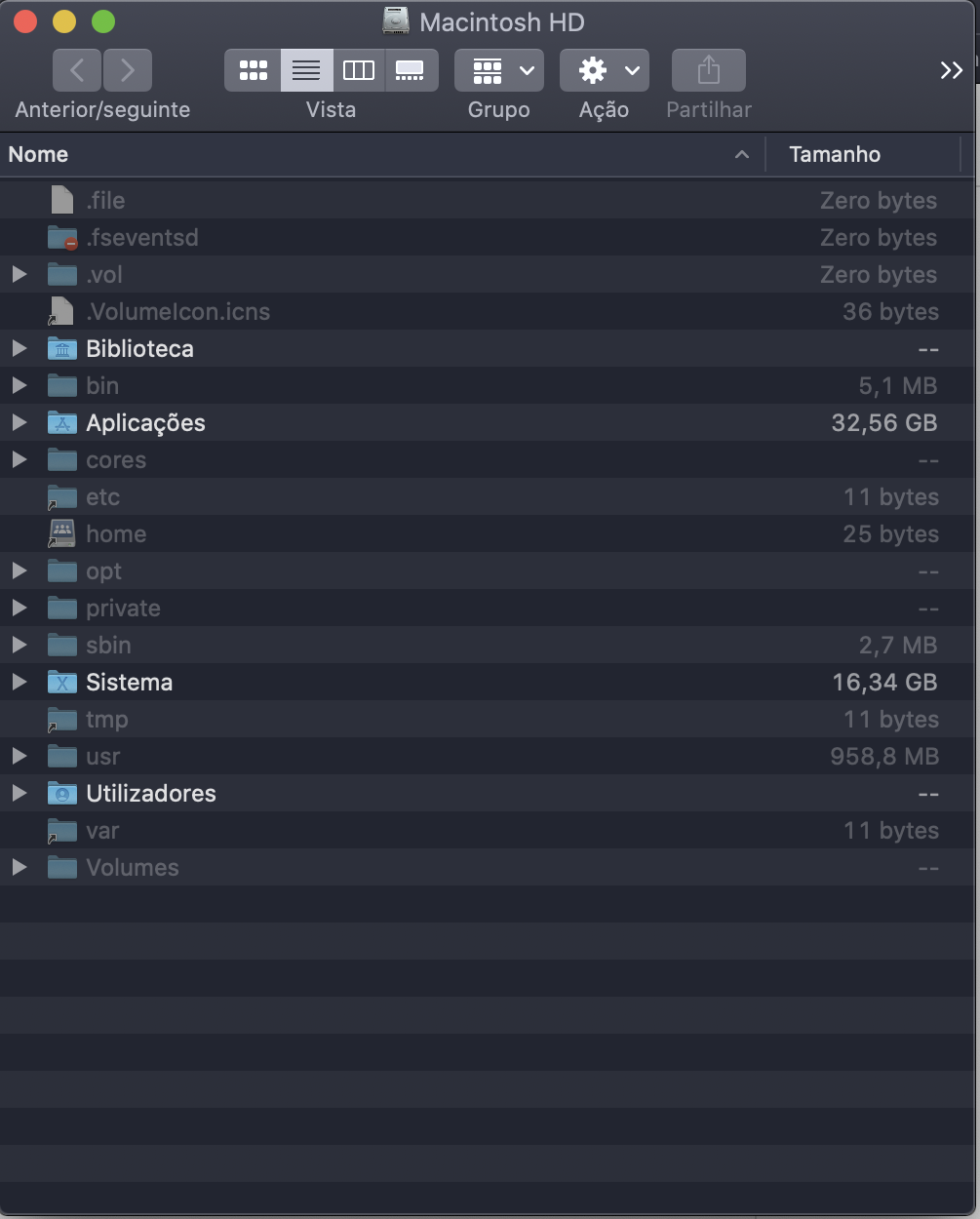Expand the Sistema folder
980x1219 pixels.
(x=20, y=682)
